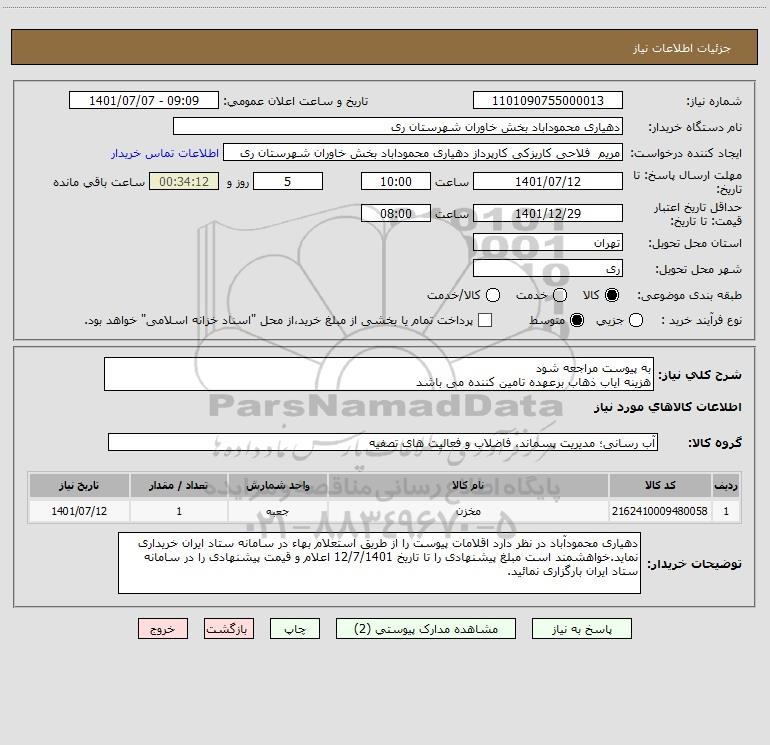Click the بازگشت back button

(x=229, y=629)
